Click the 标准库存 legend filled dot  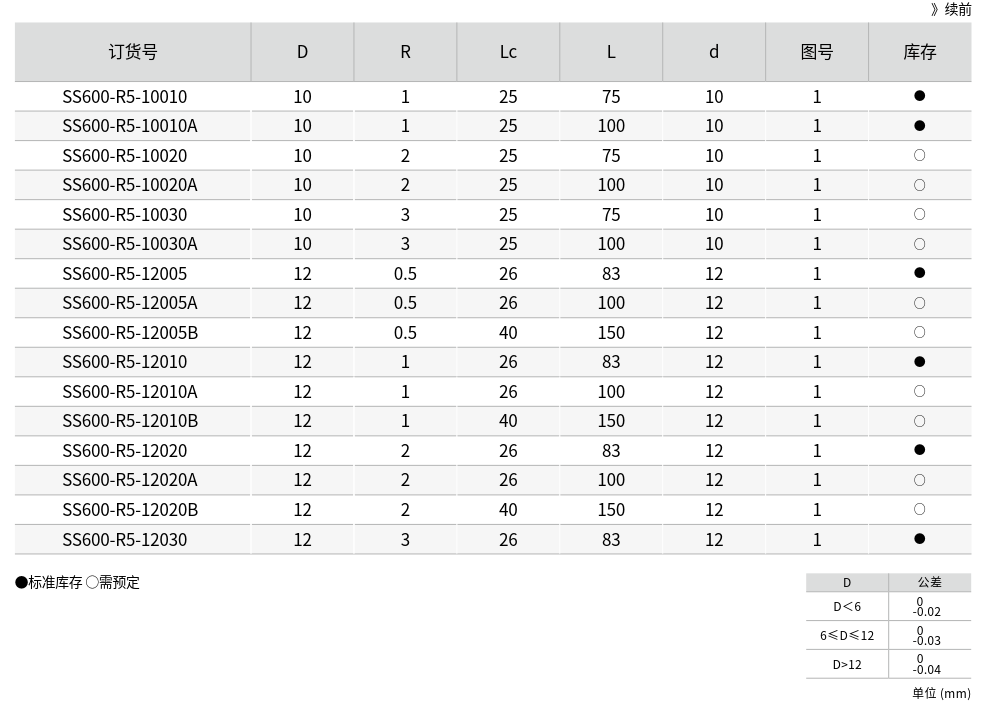22,582
